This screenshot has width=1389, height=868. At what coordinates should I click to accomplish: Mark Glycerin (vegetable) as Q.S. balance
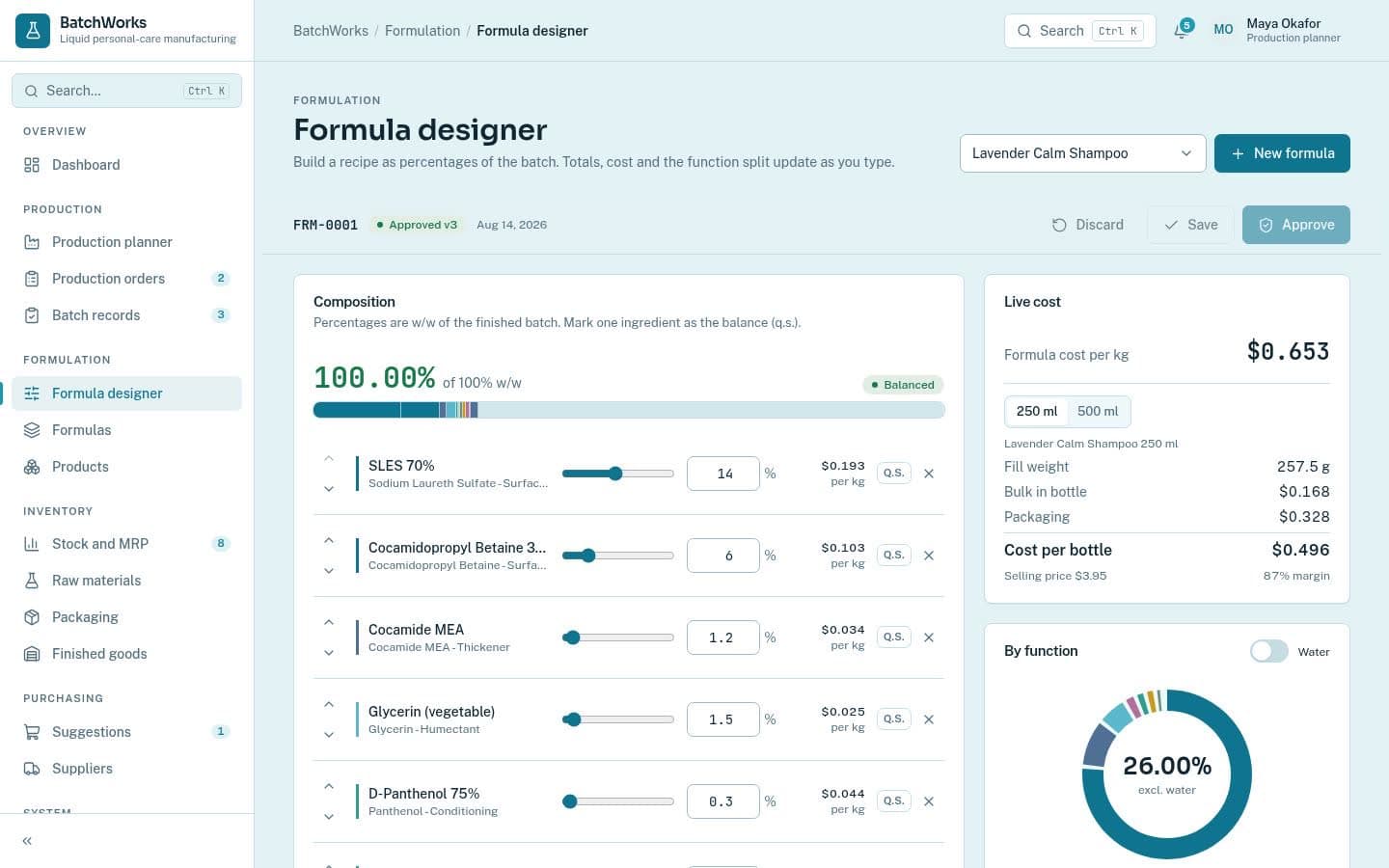pos(894,719)
